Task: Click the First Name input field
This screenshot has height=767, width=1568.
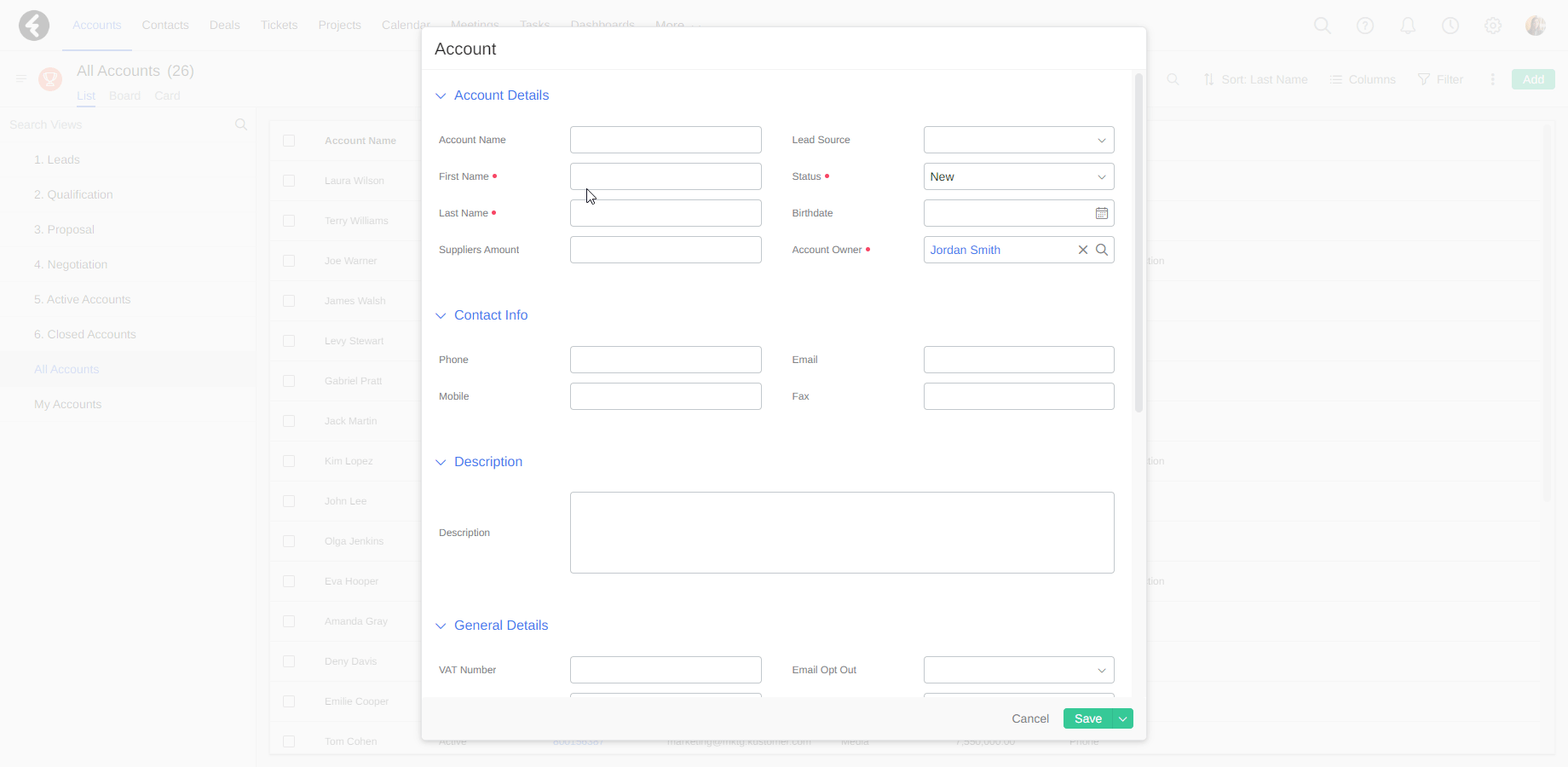Action: point(666,176)
